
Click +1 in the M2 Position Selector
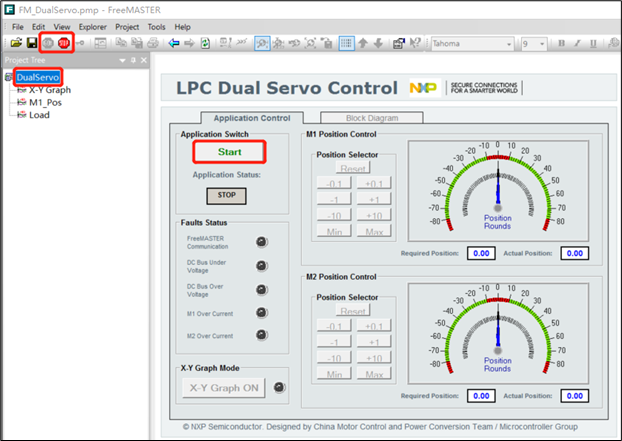click(x=374, y=342)
